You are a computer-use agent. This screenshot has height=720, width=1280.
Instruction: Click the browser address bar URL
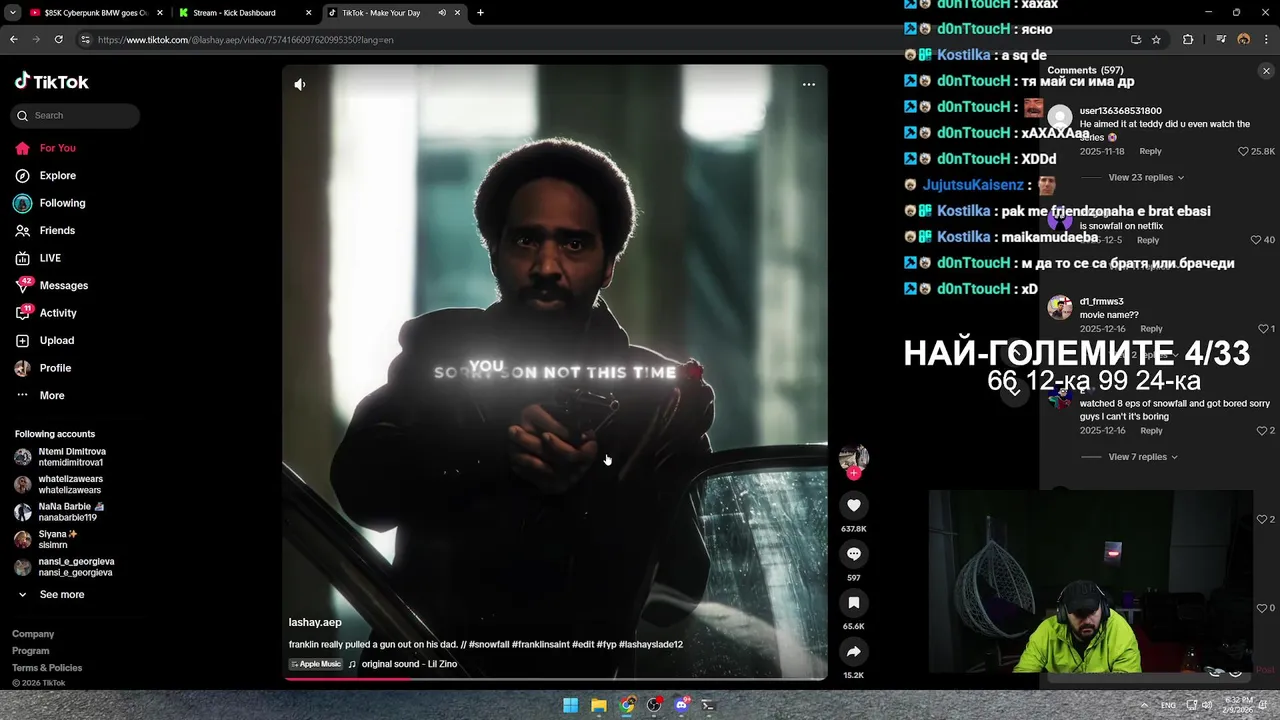[x=245, y=40]
